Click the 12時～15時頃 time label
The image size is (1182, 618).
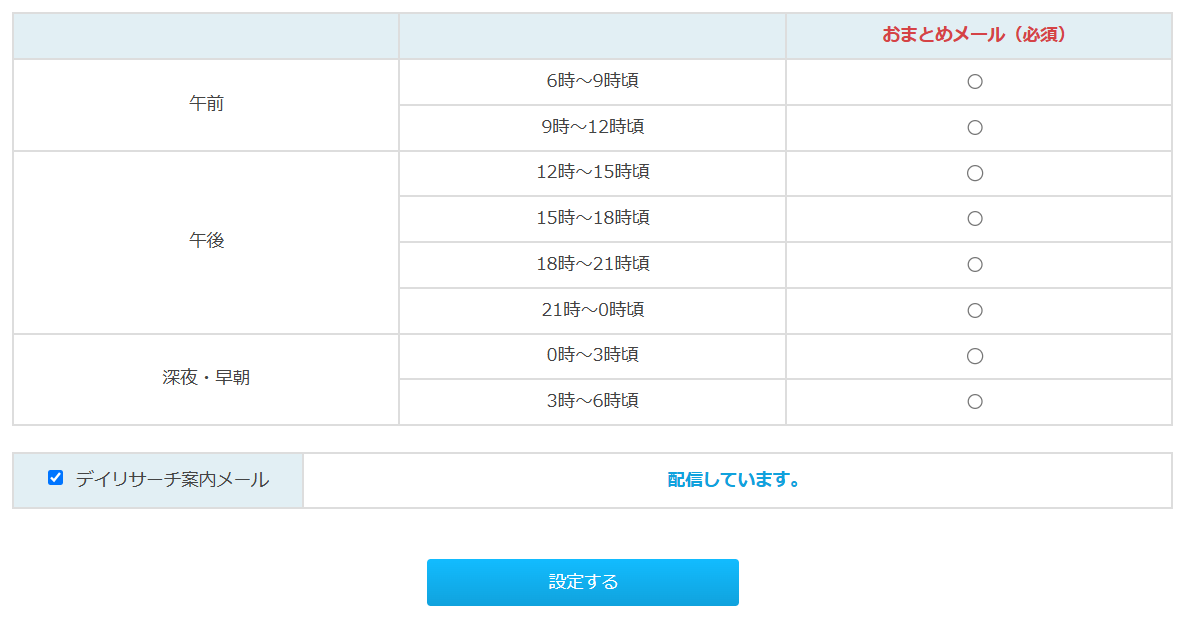pyautogui.click(x=592, y=172)
